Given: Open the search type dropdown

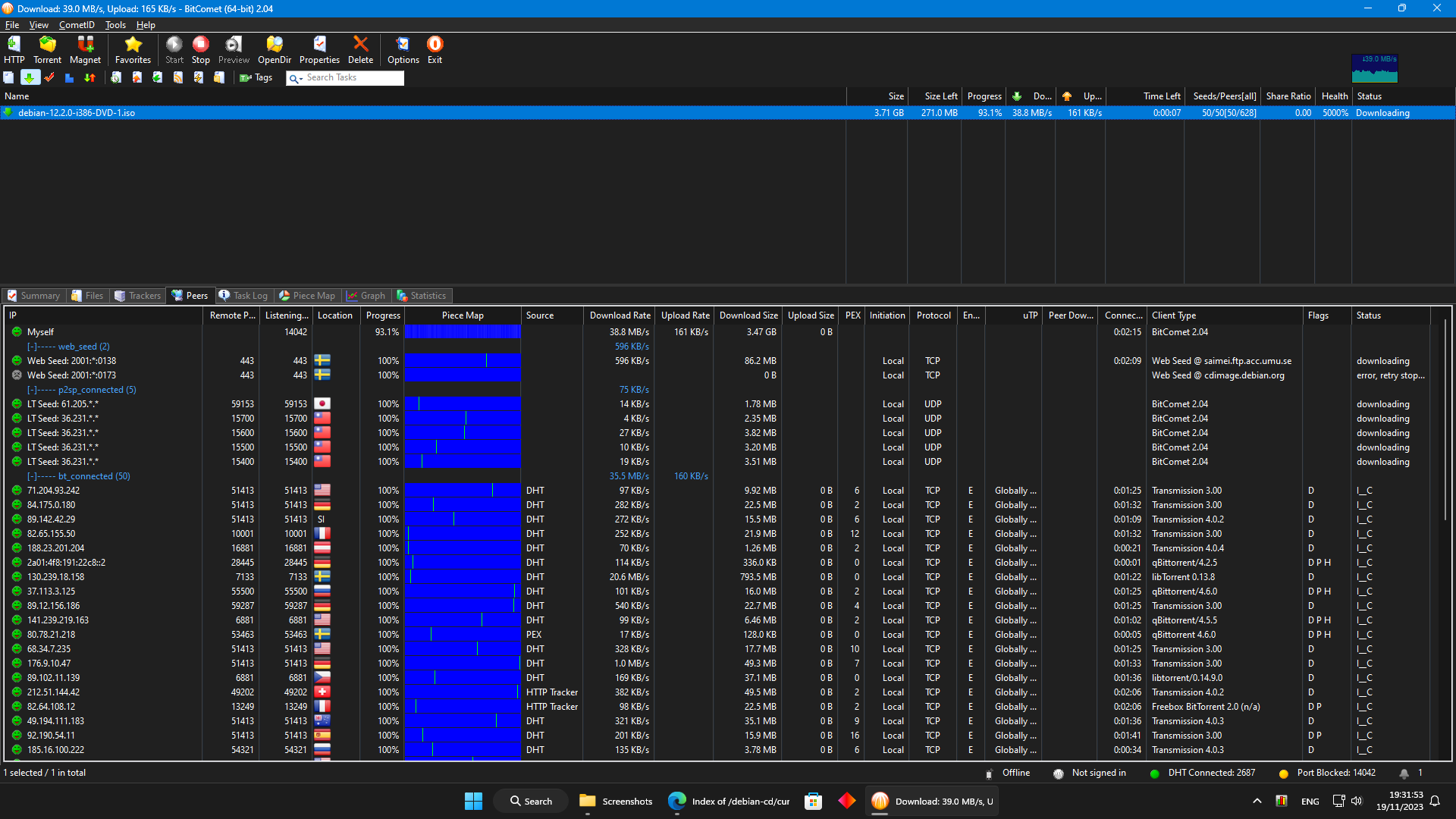Looking at the screenshot, I should pyautogui.click(x=296, y=78).
